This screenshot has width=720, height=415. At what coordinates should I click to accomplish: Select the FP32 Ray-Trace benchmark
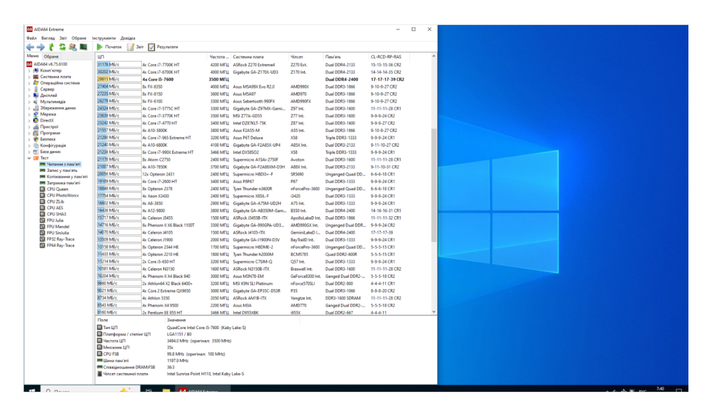pyautogui.click(x=57, y=239)
